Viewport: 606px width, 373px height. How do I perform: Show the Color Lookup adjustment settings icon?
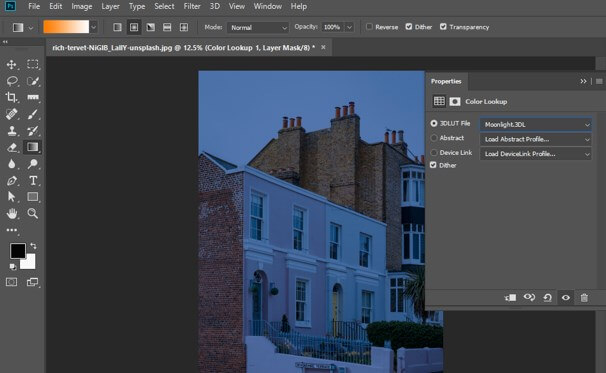[439, 101]
